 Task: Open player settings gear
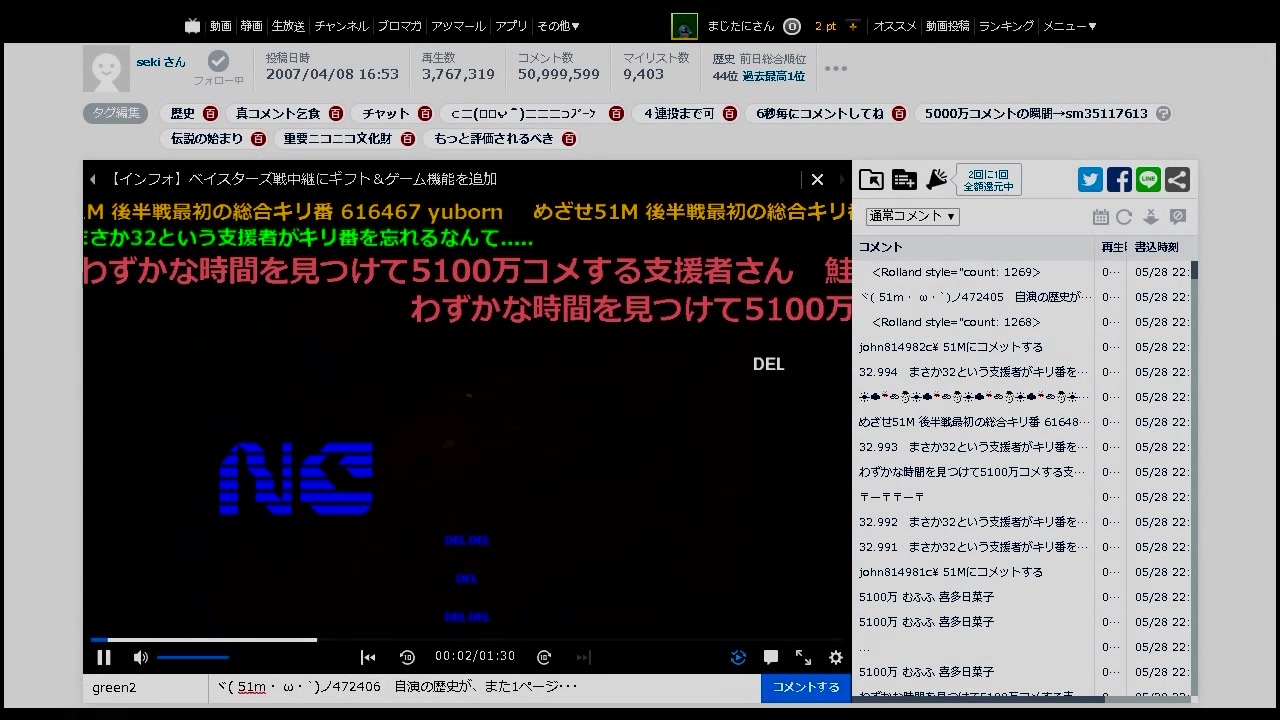coord(836,657)
